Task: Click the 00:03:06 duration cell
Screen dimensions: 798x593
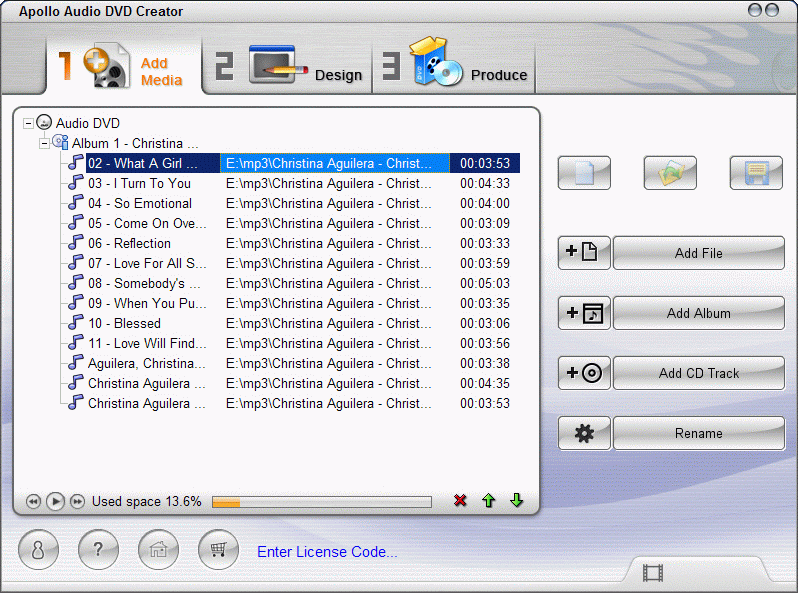Action: tap(484, 323)
